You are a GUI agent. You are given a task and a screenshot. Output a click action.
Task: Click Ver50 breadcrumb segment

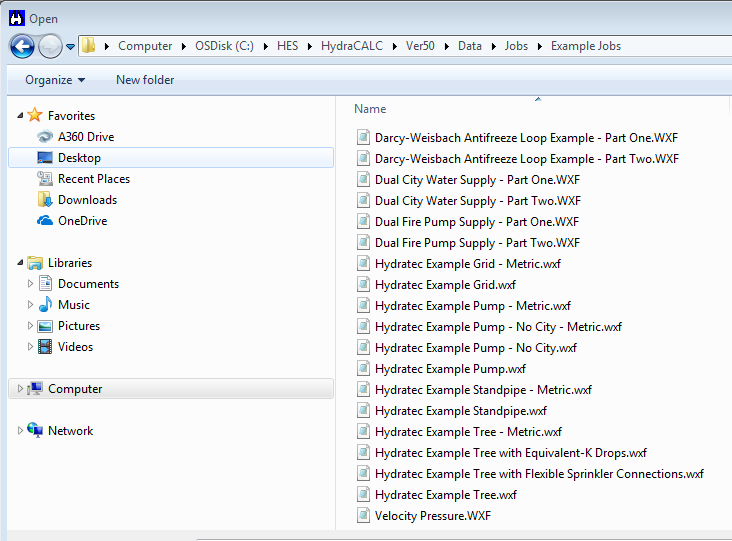tap(420, 46)
